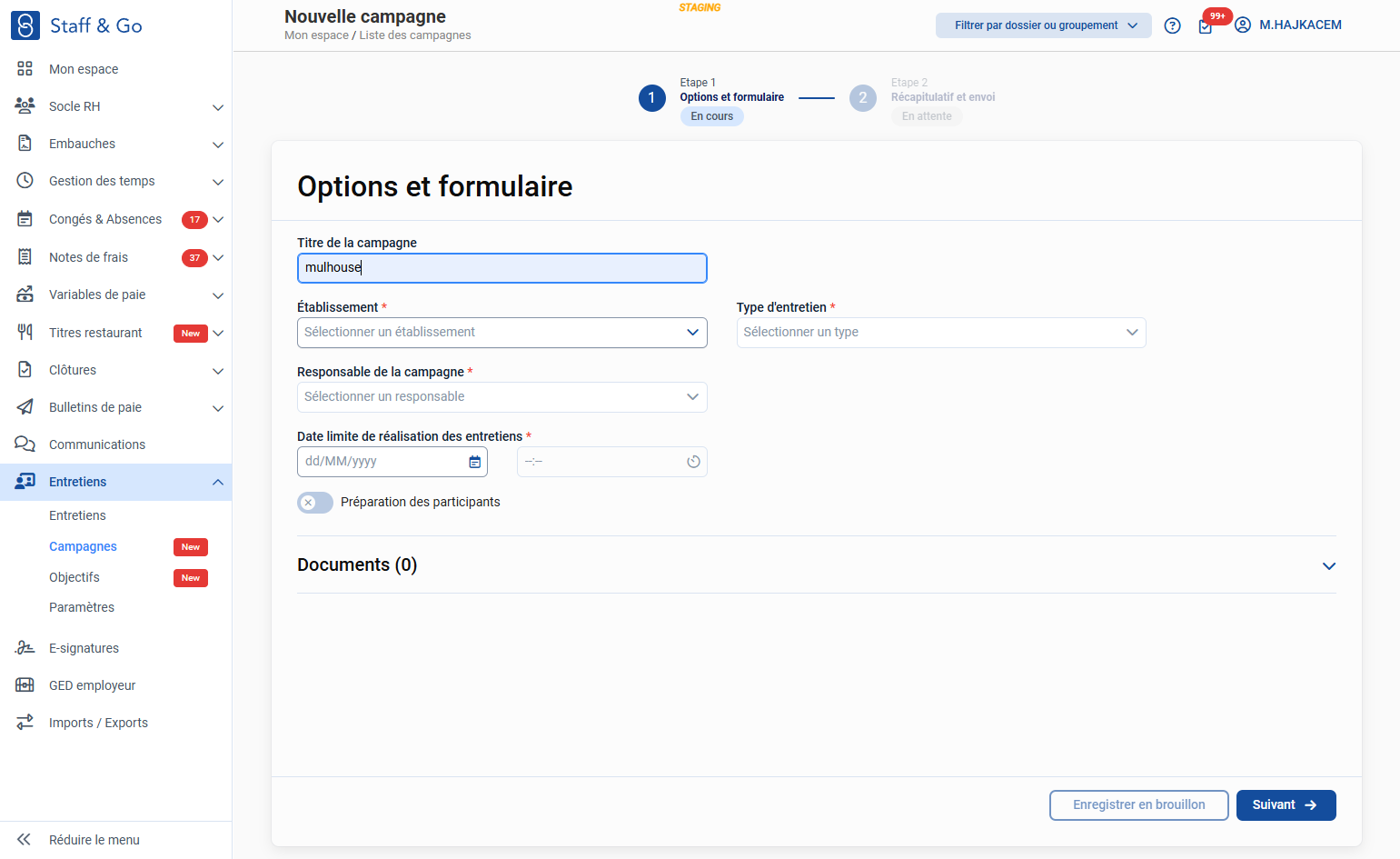The image size is (1400, 859).
Task: Click the M.HAJKACEM username
Action: (1300, 25)
